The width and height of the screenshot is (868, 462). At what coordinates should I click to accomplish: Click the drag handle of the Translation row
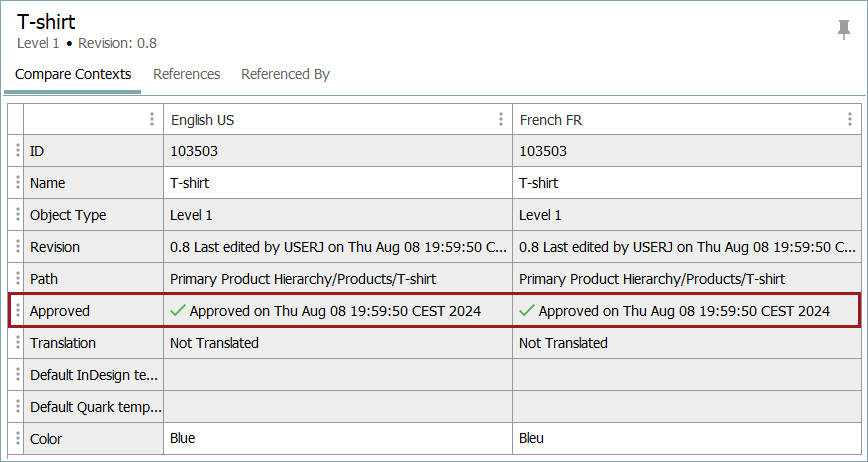(17, 343)
